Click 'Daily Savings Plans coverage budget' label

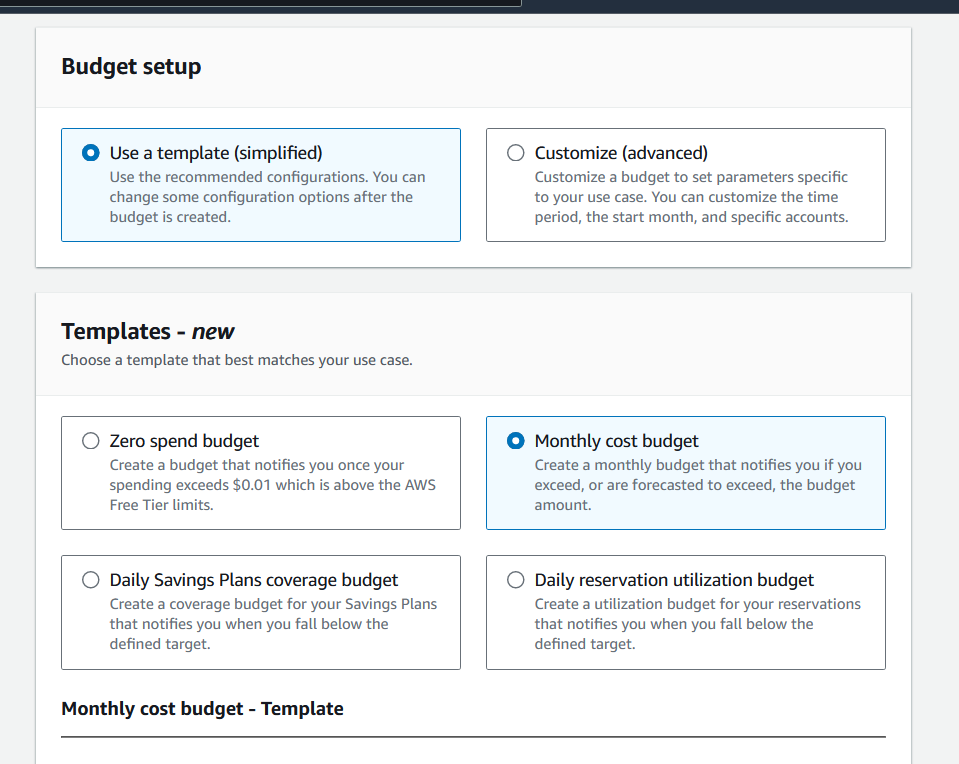coord(254,580)
